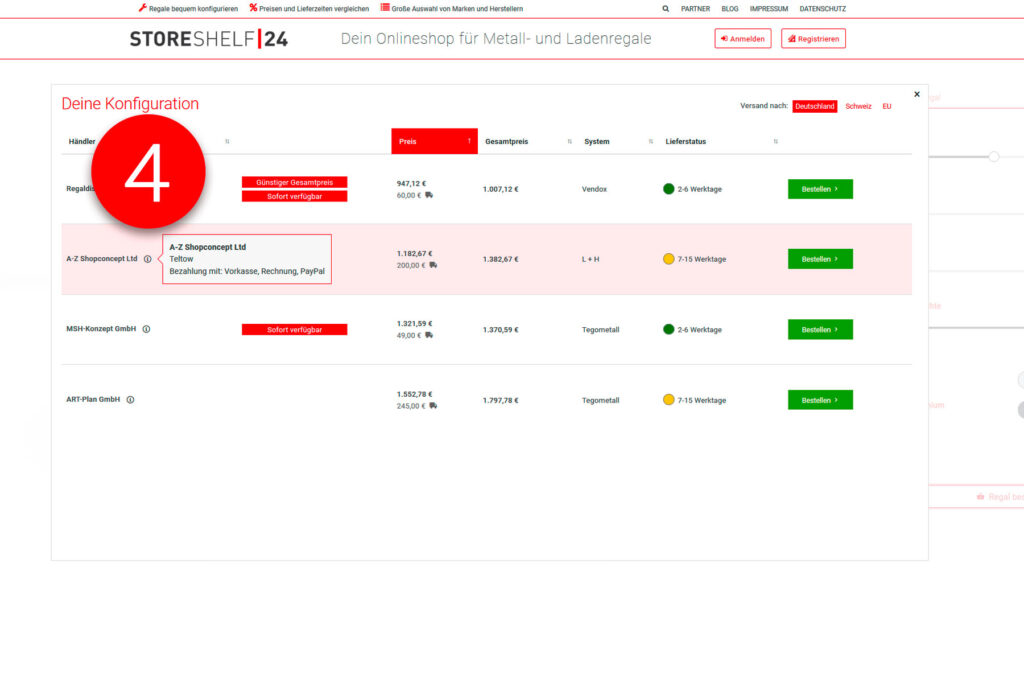Open the BLOG menu item
Image resolution: width=1024 pixels, height=683 pixels.
pos(730,8)
